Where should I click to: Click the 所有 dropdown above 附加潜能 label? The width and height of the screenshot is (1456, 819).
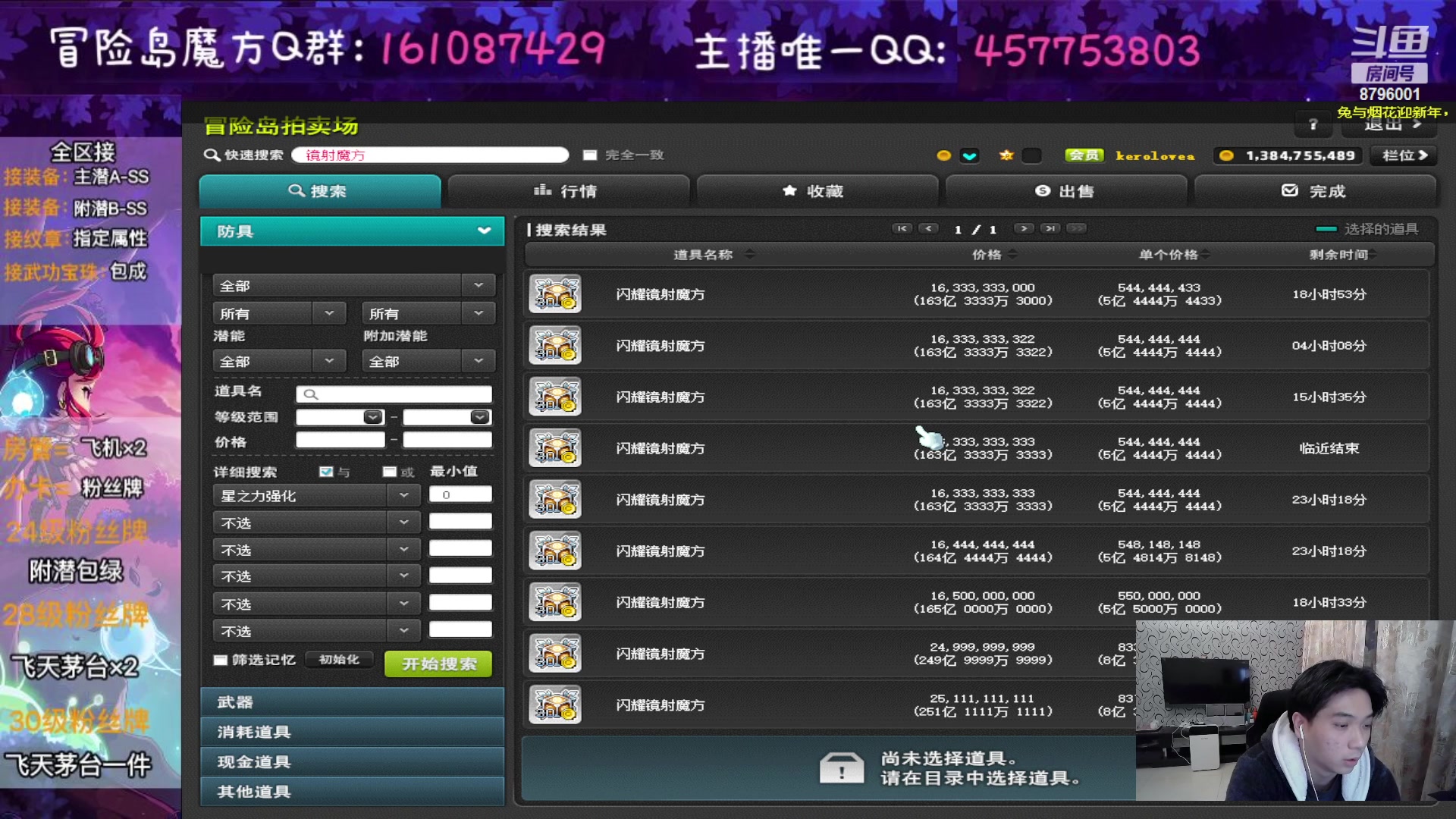[x=428, y=313]
